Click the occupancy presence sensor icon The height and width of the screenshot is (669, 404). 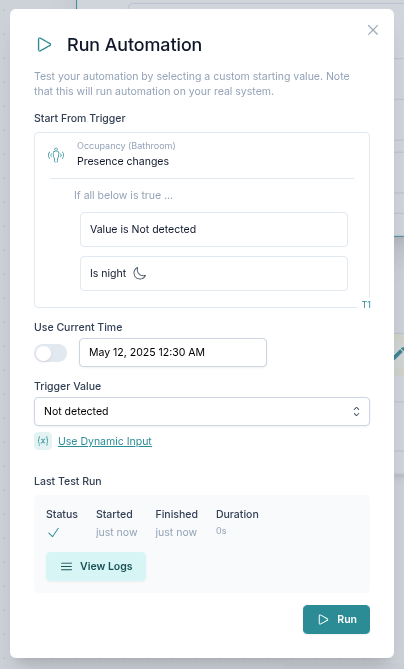click(56, 154)
